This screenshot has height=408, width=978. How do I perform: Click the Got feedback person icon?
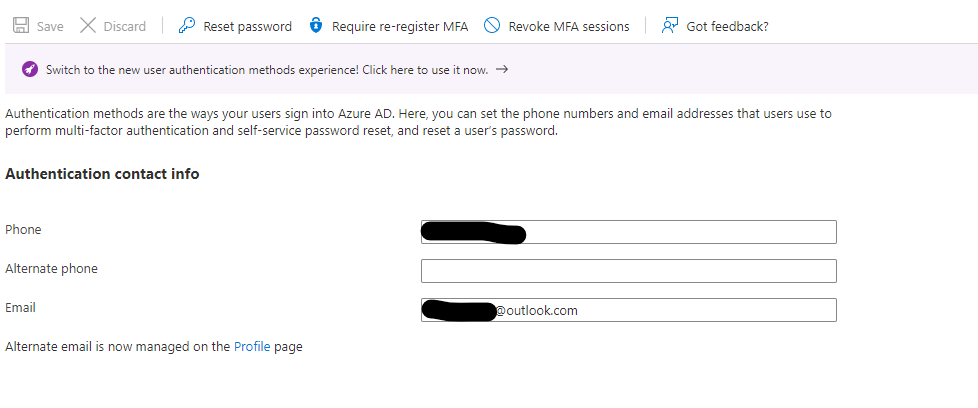[670, 26]
